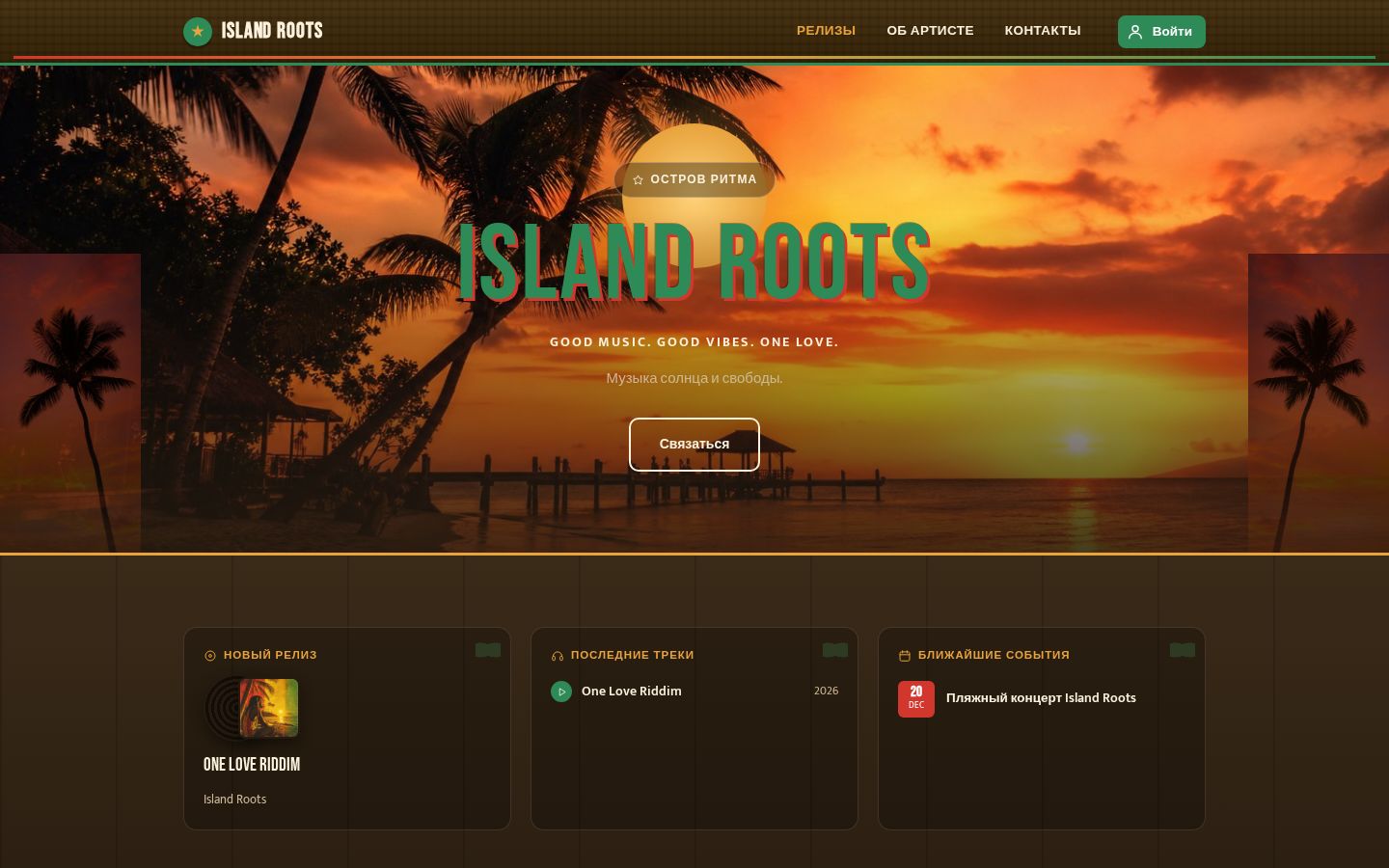
Task: Click the user icon in the Войти button
Action: (x=1135, y=32)
